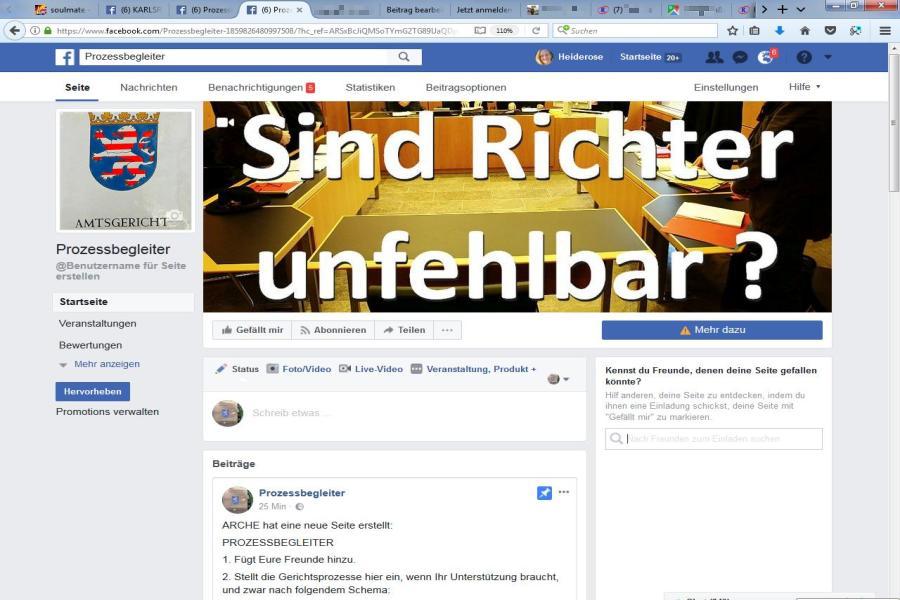Click the friend invite search field
Image resolution: width=900 pixels, height=600 pixels.
click(713, 439)
